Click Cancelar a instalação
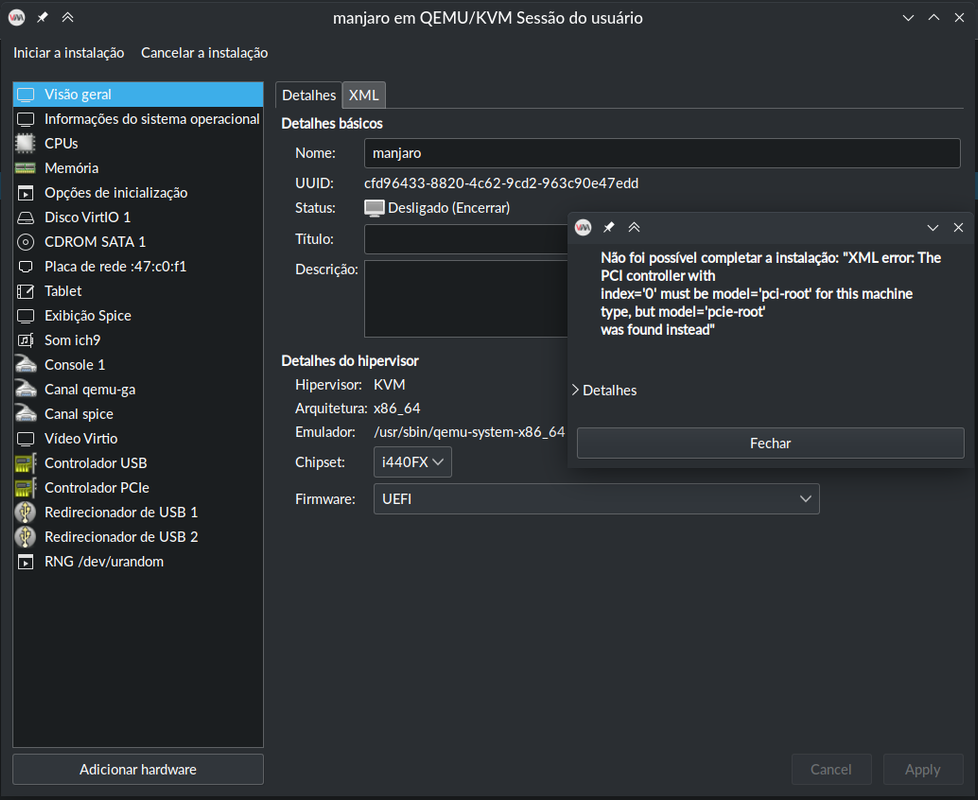Image resolution: width=978 pixels, height=800 pixels. coord(205,53)
